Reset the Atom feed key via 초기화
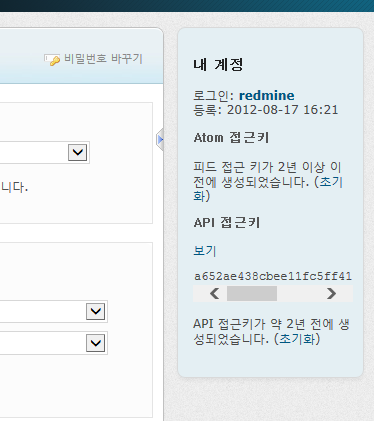 pos(268,189)
